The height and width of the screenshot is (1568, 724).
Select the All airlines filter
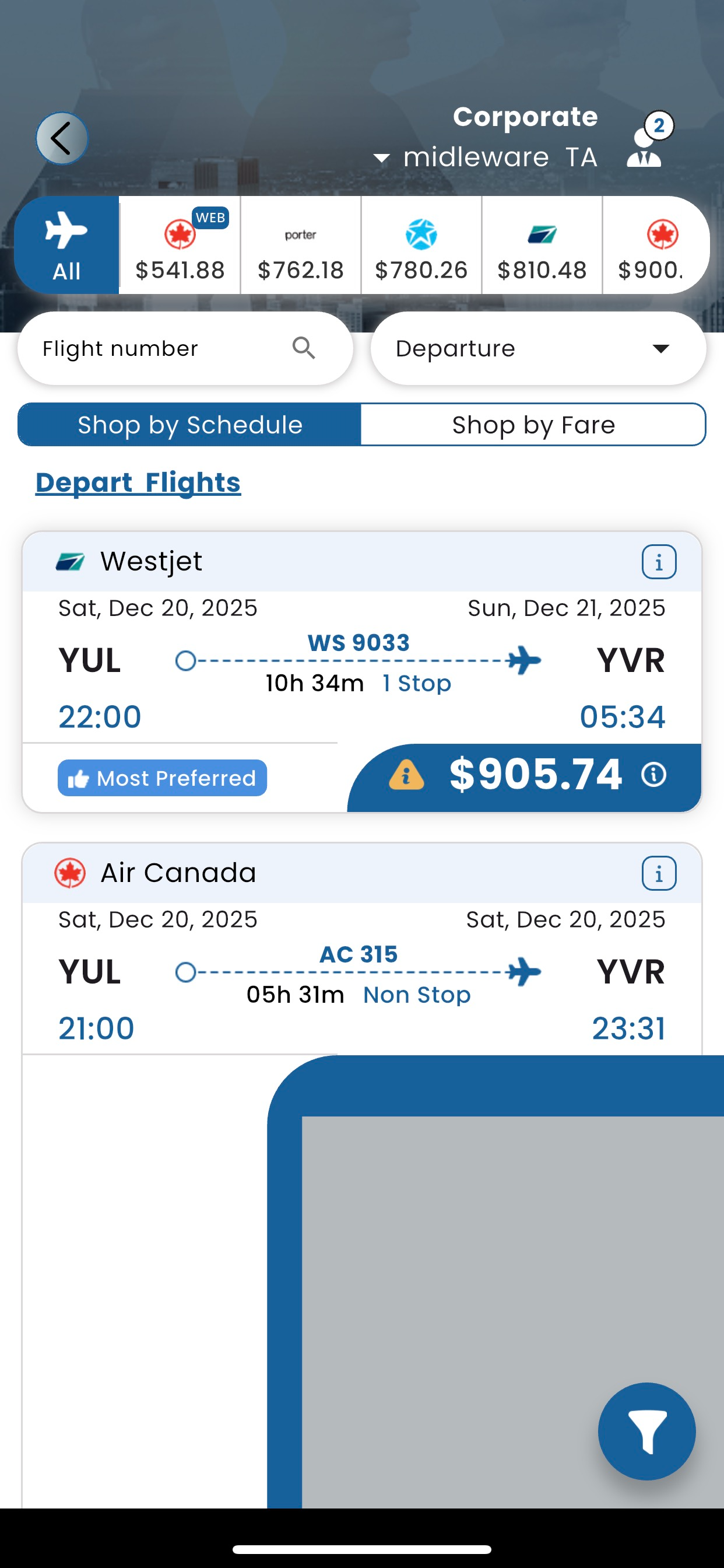pyautogui.click(x=66, y=246)
